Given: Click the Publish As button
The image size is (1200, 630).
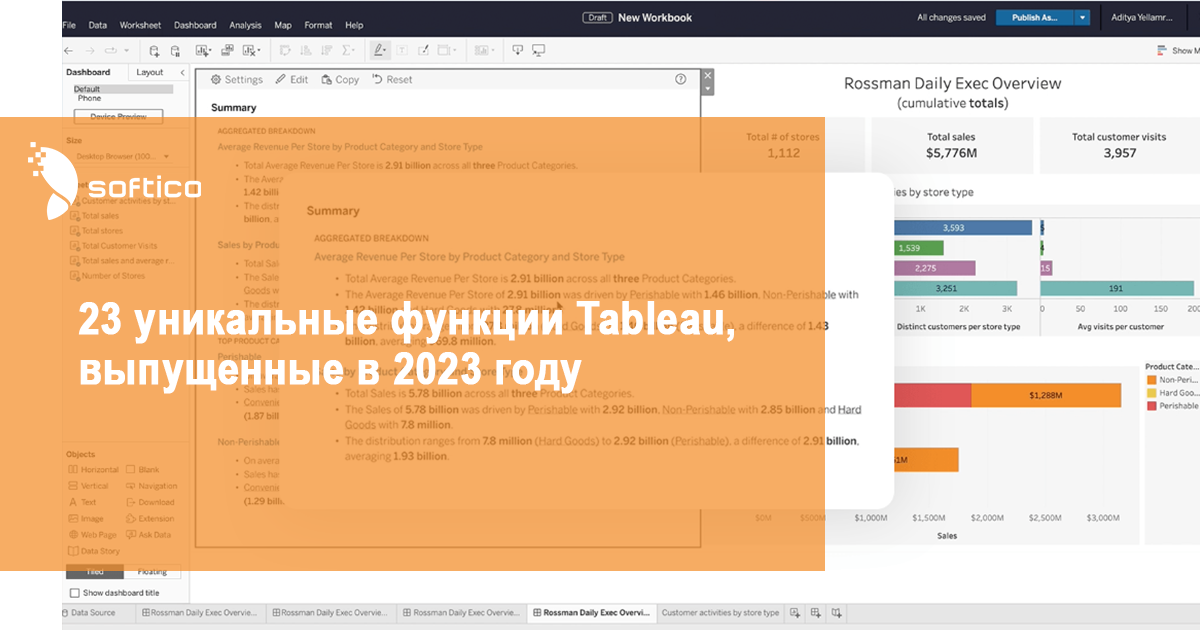Looking at the screenshot, I should pos(1034,17).
